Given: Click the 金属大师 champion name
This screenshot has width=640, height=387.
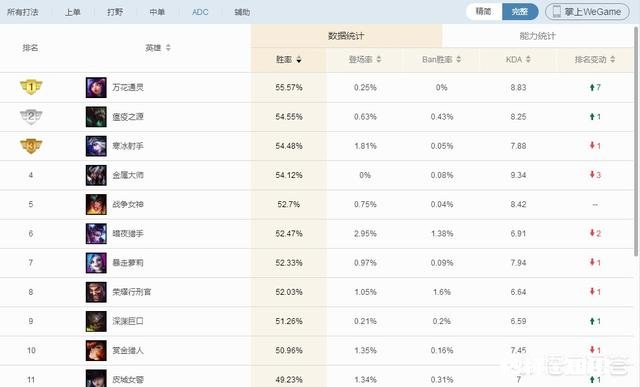Looking at the screenshot, I should [128, 175].
